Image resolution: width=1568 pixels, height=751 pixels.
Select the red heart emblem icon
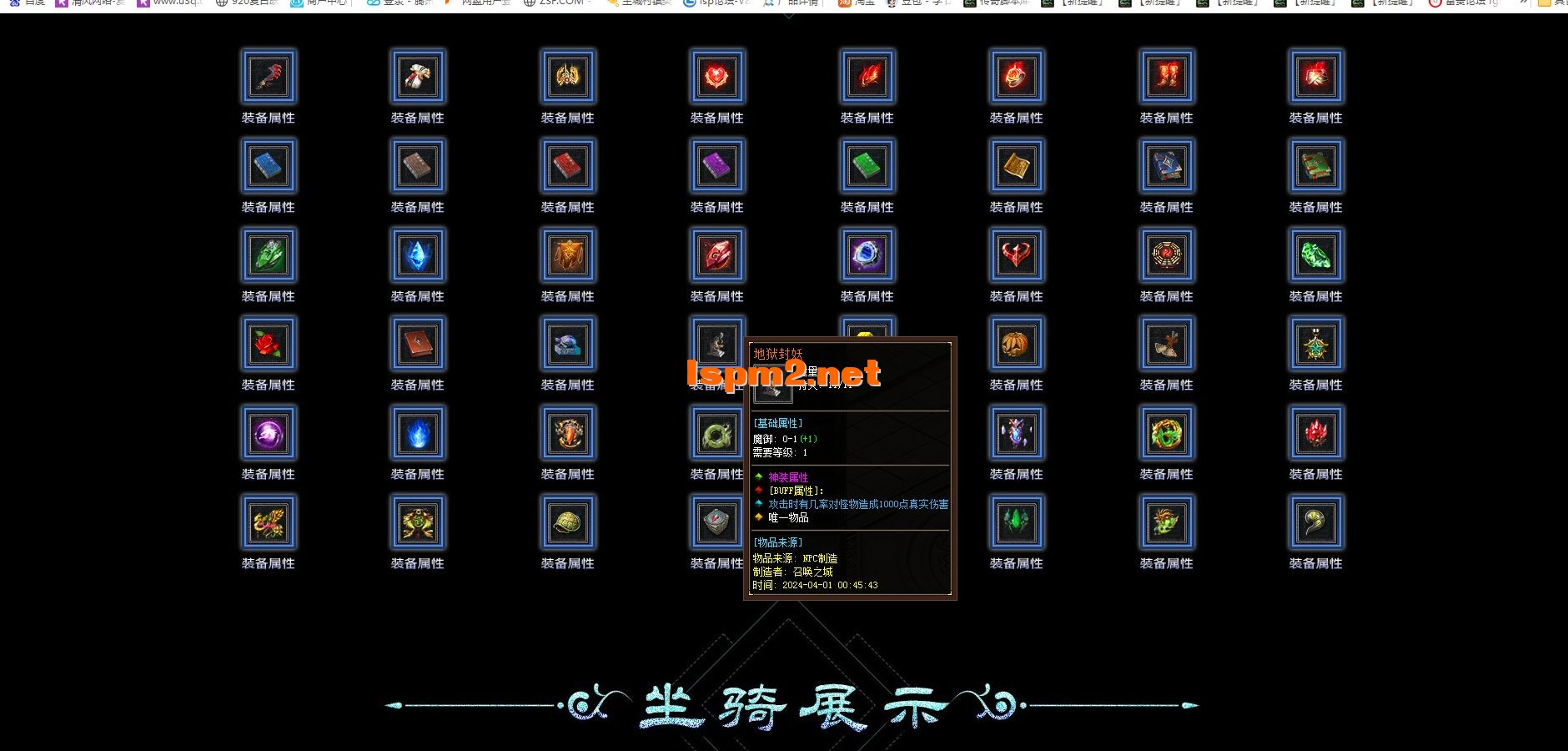coord(717,77)
